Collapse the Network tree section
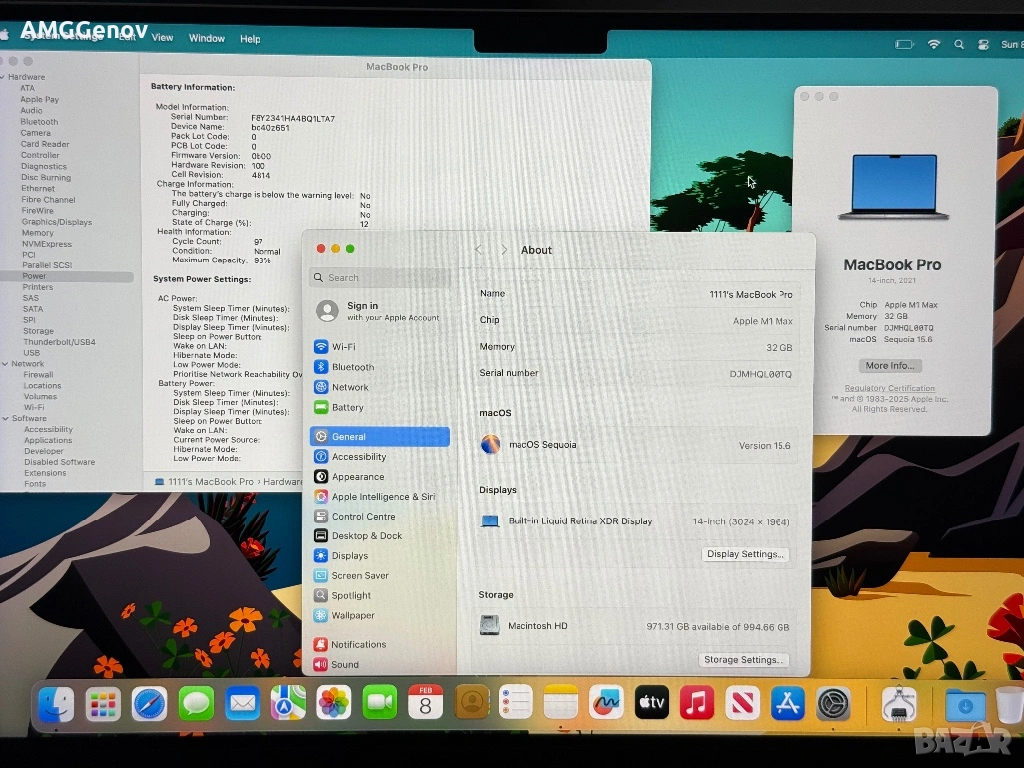Viewport: 1024px width, 768px height. point(4,364)
